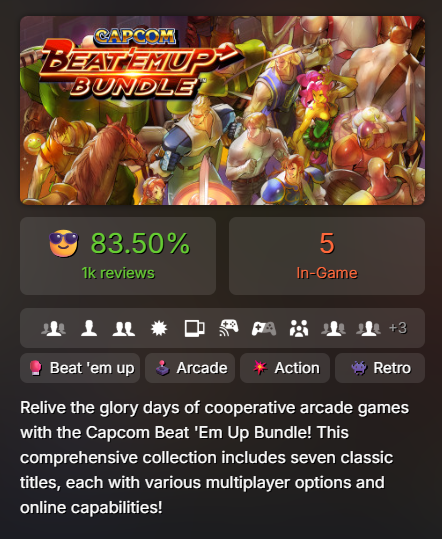Click the game description paragraph
Viewport: 442px width, 539px height.
click(214, 458)
